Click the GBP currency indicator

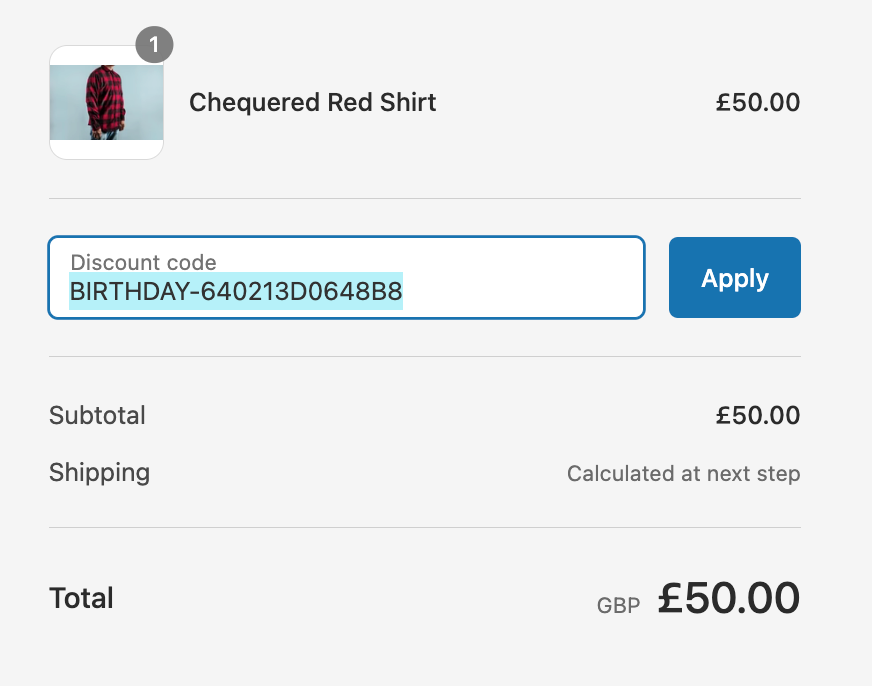pos(618,605)
